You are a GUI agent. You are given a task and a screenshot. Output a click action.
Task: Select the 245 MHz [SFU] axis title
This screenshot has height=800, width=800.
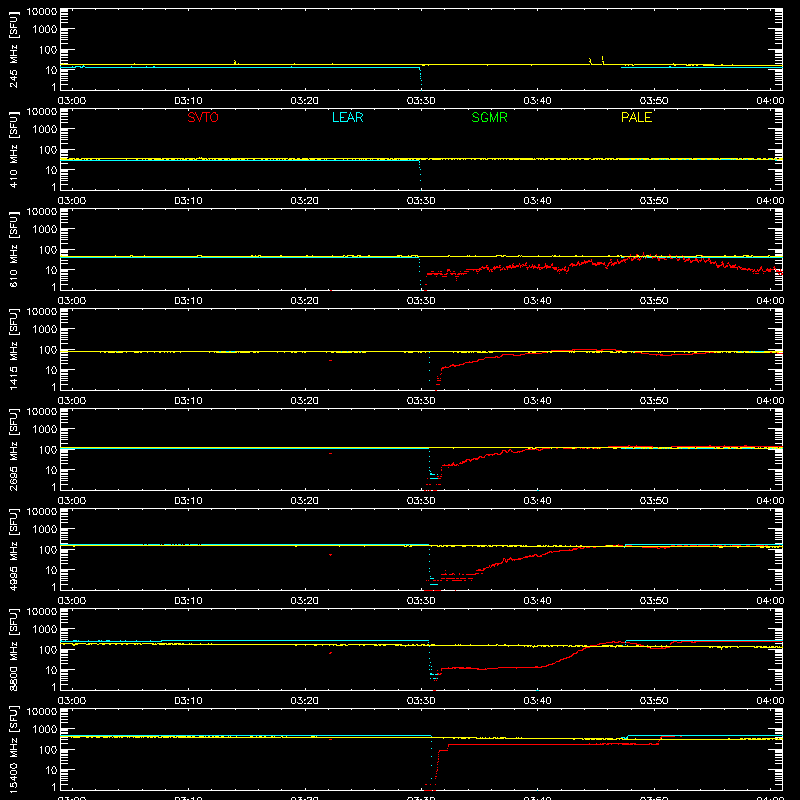pyautogui.click(x=14, y=50)
